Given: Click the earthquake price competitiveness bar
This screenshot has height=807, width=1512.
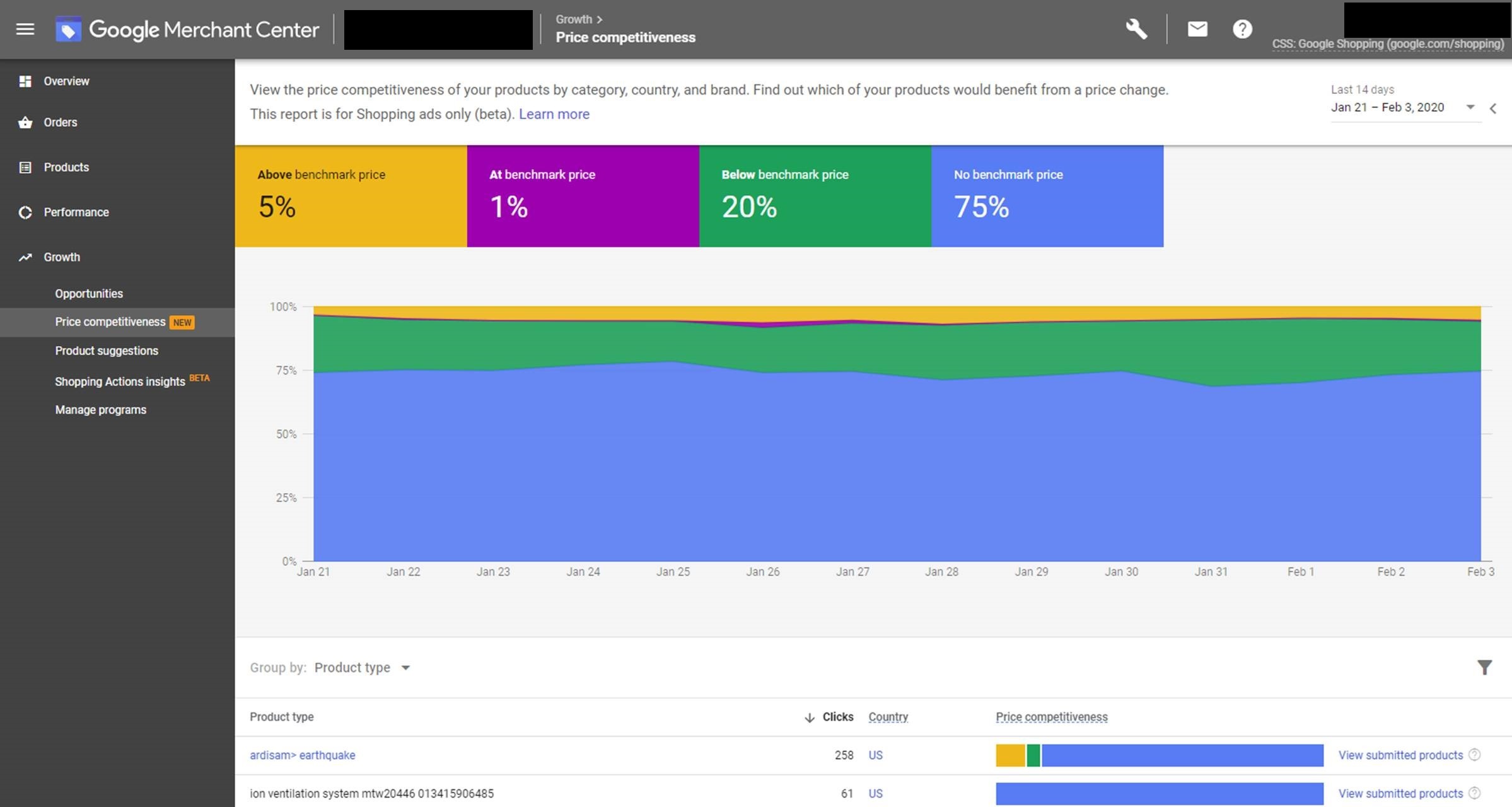Looking at the screenshot, I should [1160, 755].
